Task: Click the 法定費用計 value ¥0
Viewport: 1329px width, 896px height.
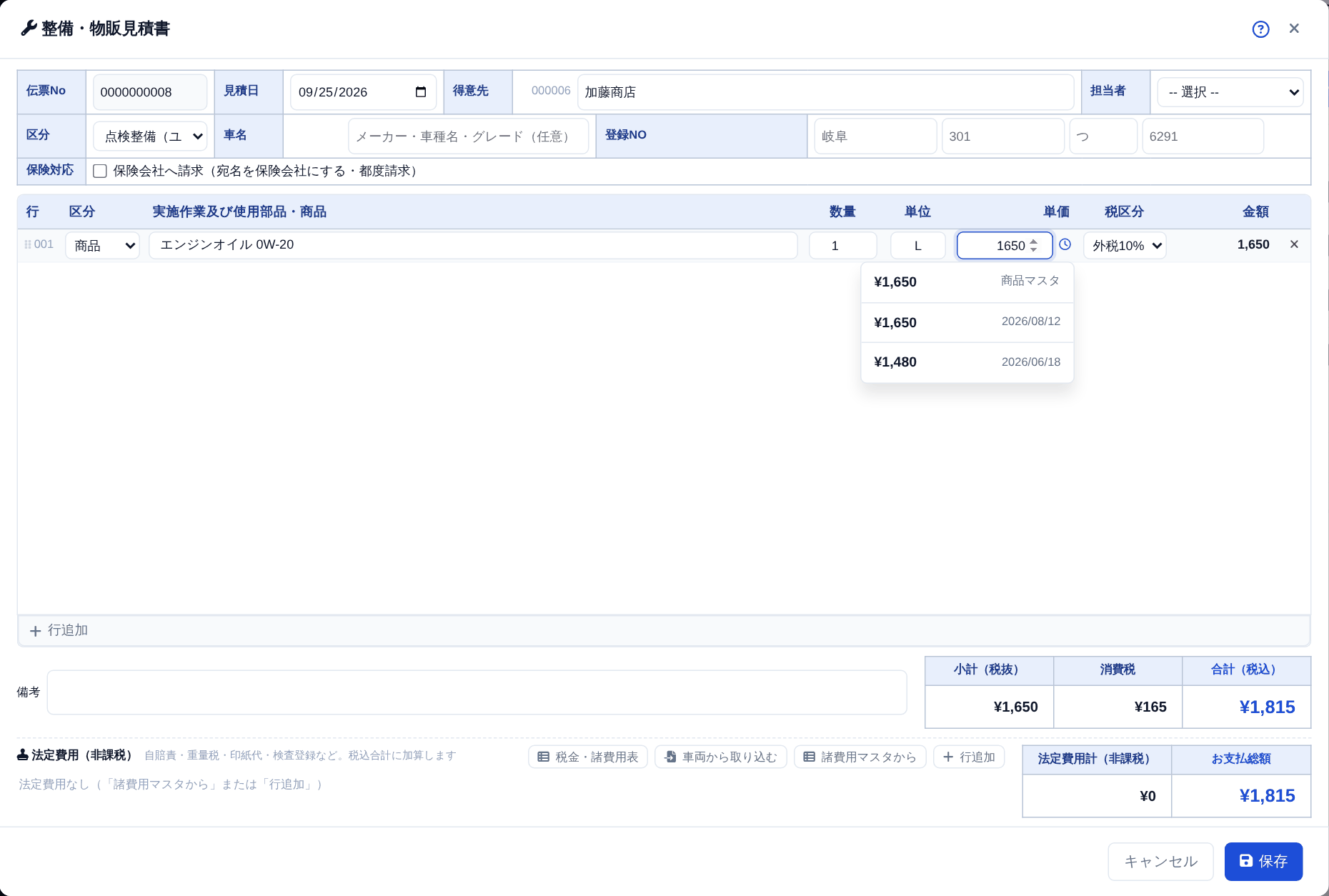Action: pos(1148,796)
